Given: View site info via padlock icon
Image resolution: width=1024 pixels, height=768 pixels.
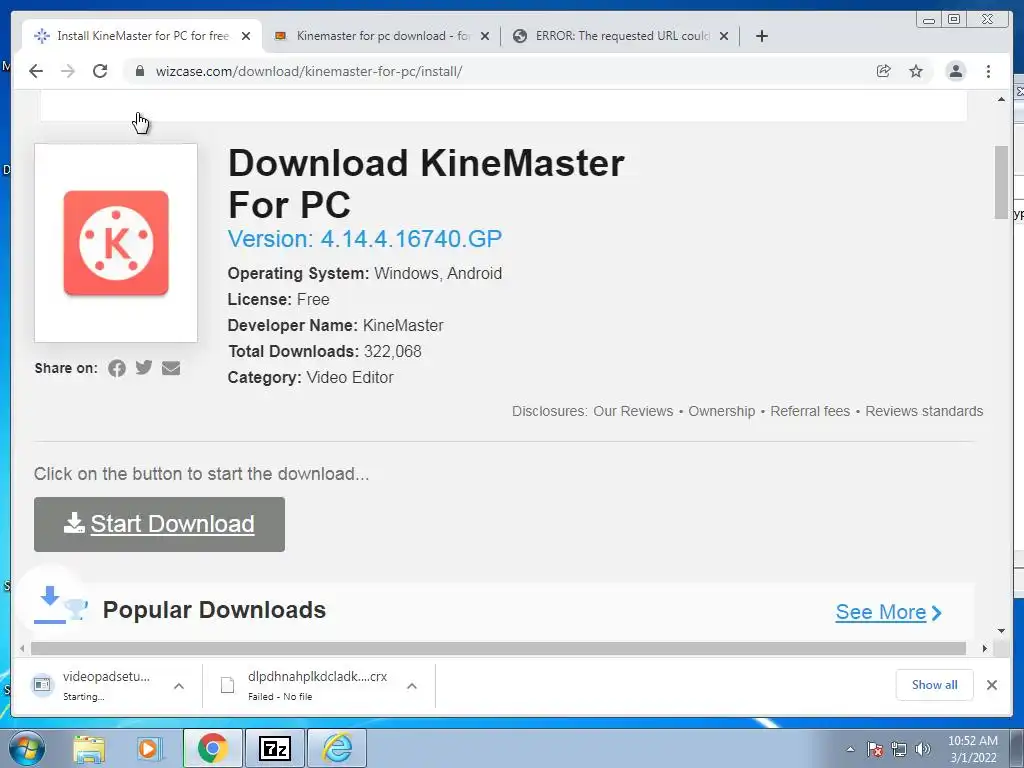Looking at the screenshot, I should pos(140,71).
